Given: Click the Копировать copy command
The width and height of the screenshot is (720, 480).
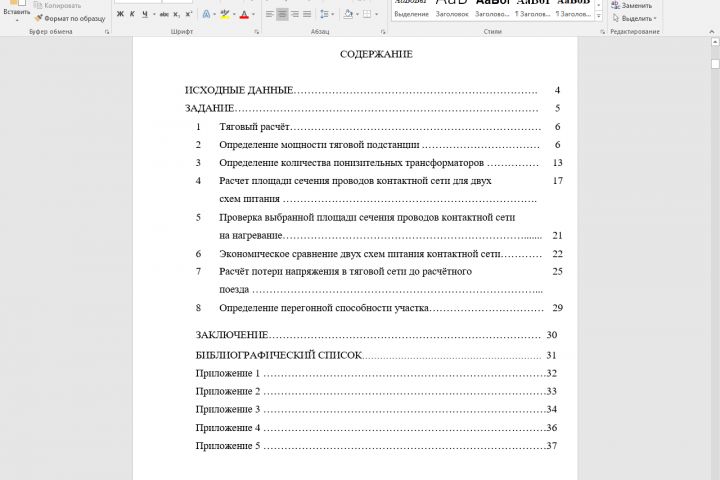Looking at the screenshot, I should pos(58,6).
